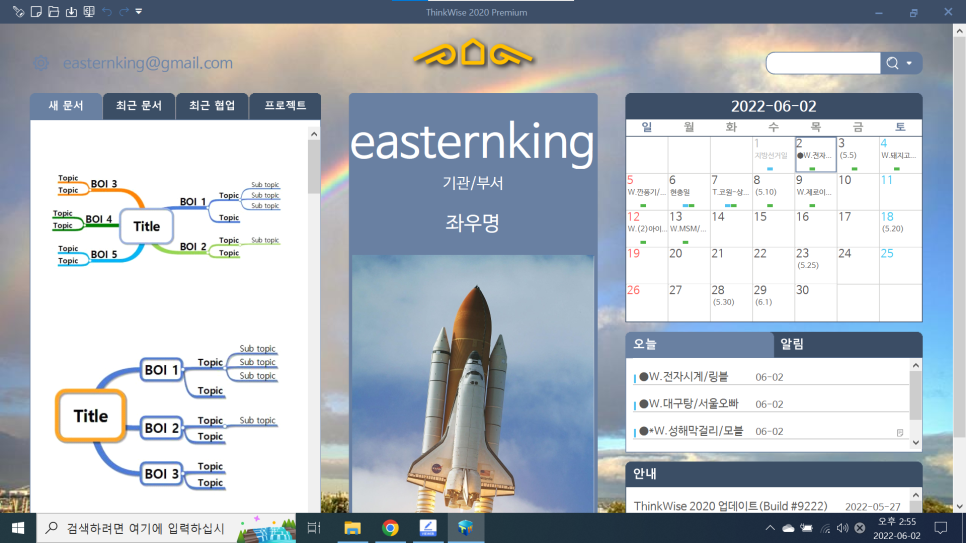Create a new document from the title bar

[36, 12]
